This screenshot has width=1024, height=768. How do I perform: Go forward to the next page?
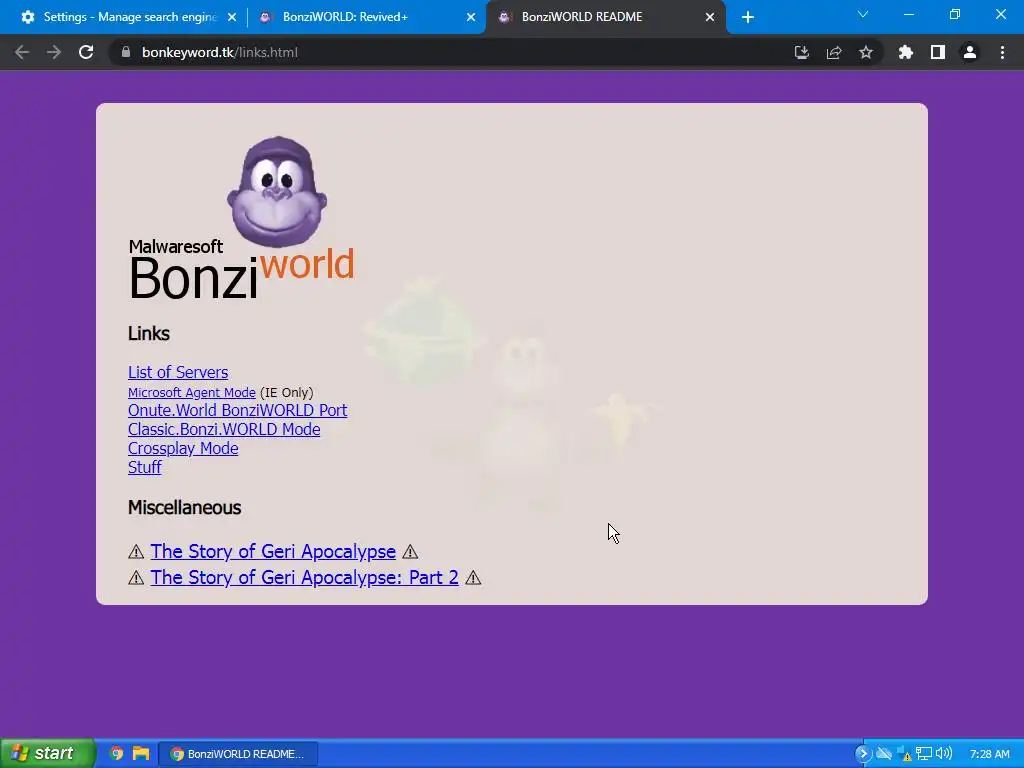54,52
